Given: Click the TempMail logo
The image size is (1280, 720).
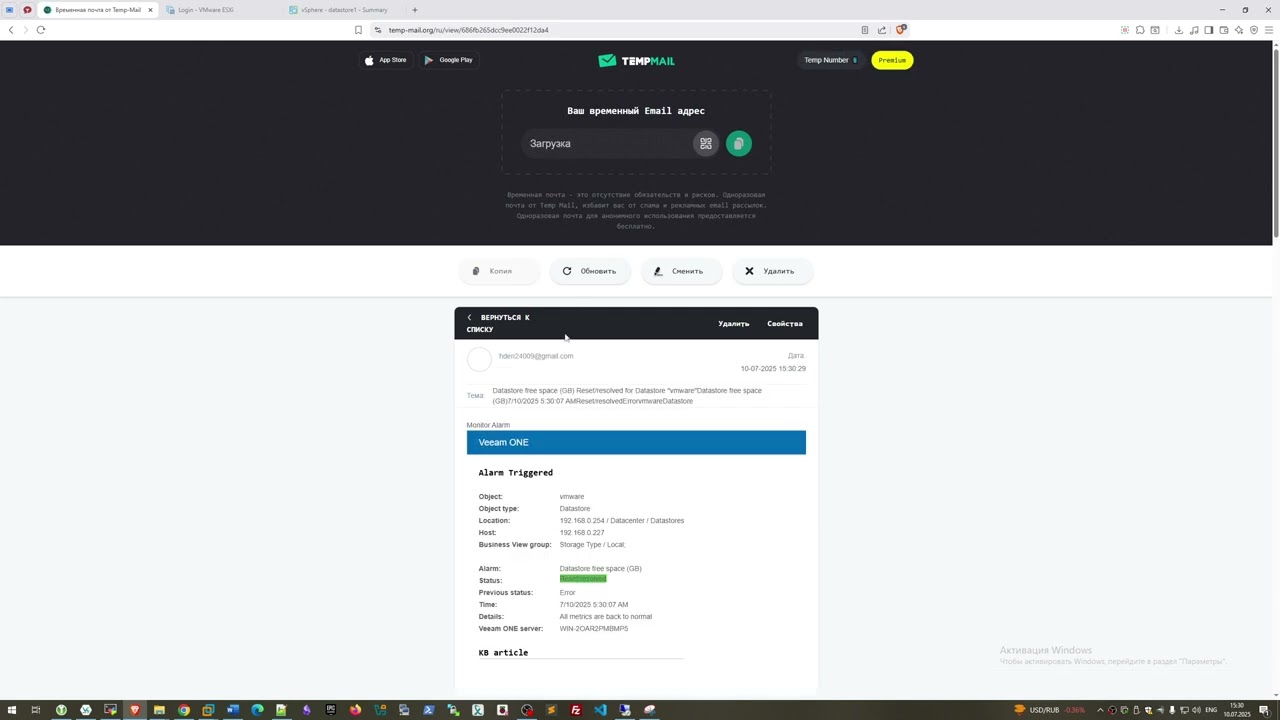Looking at the screenshot, I should [x=636, y=60].
